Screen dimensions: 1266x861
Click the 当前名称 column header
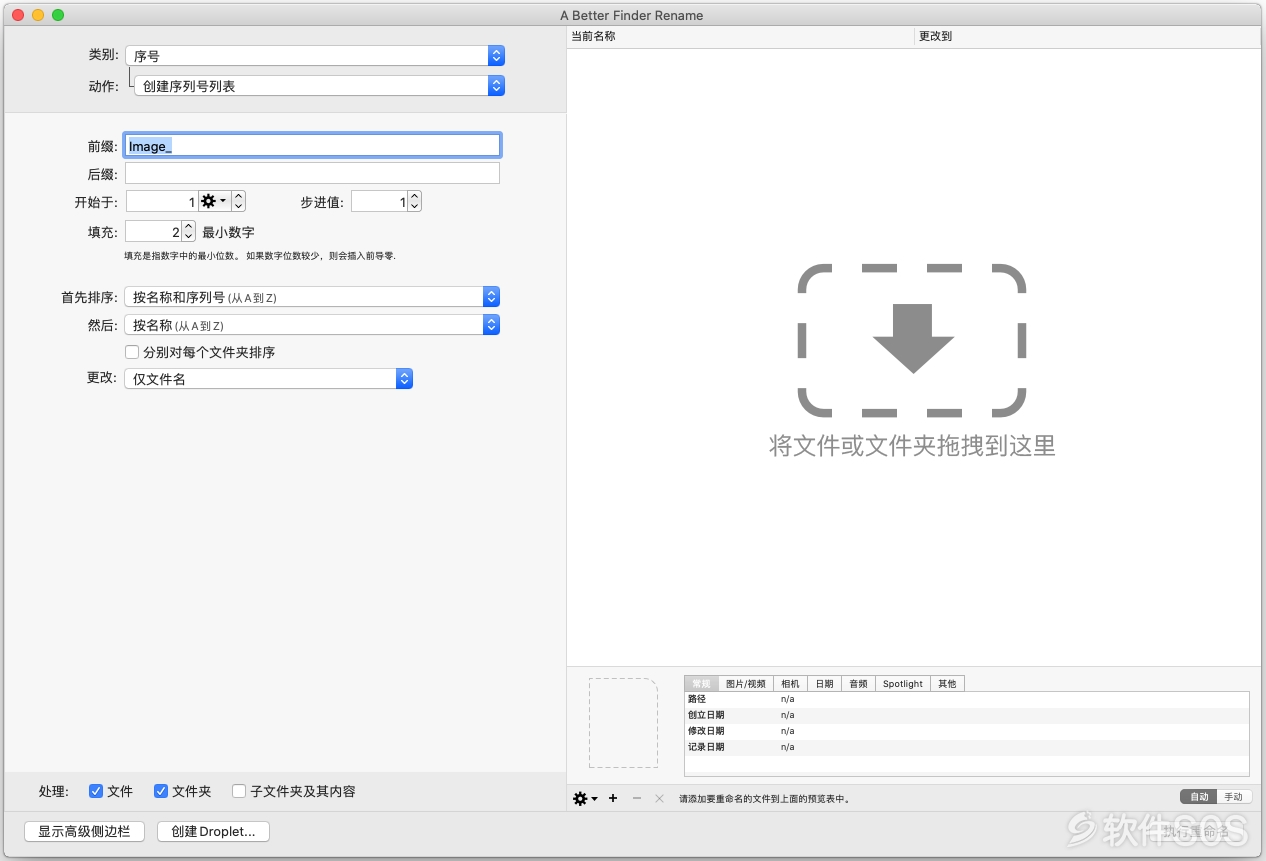[x=740, y=36]
